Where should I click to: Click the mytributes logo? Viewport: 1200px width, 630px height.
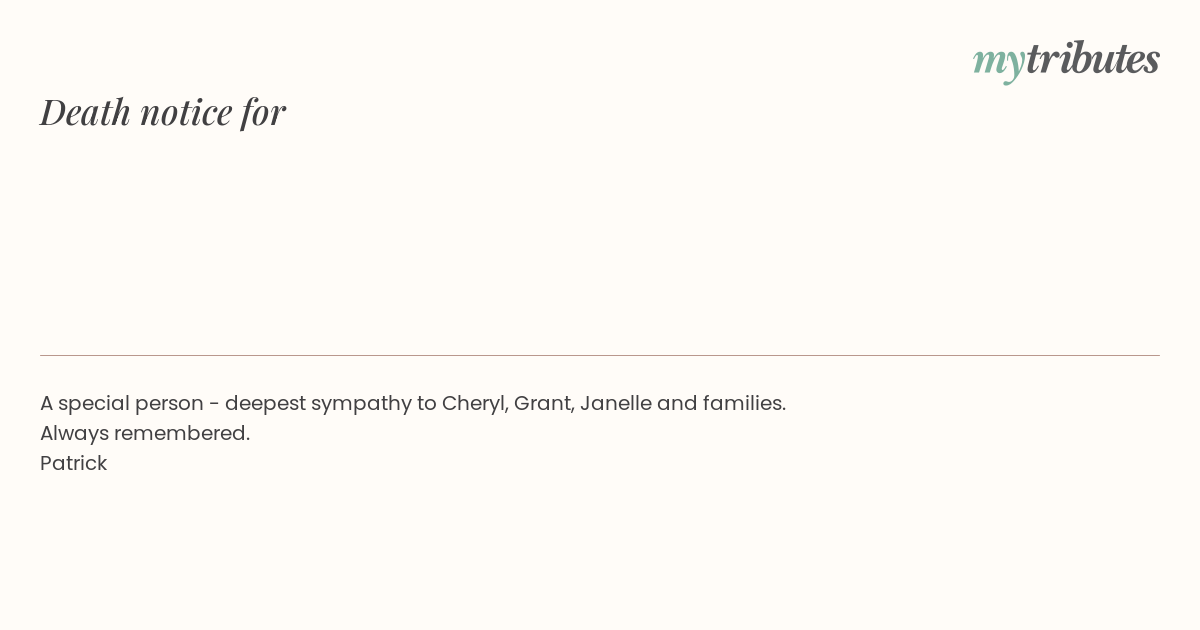(x=1066, y=61)
